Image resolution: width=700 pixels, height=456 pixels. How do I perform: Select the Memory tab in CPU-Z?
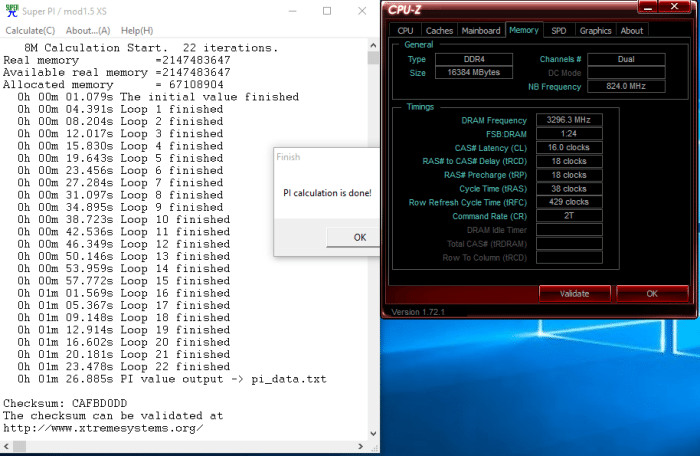point(524,30)
